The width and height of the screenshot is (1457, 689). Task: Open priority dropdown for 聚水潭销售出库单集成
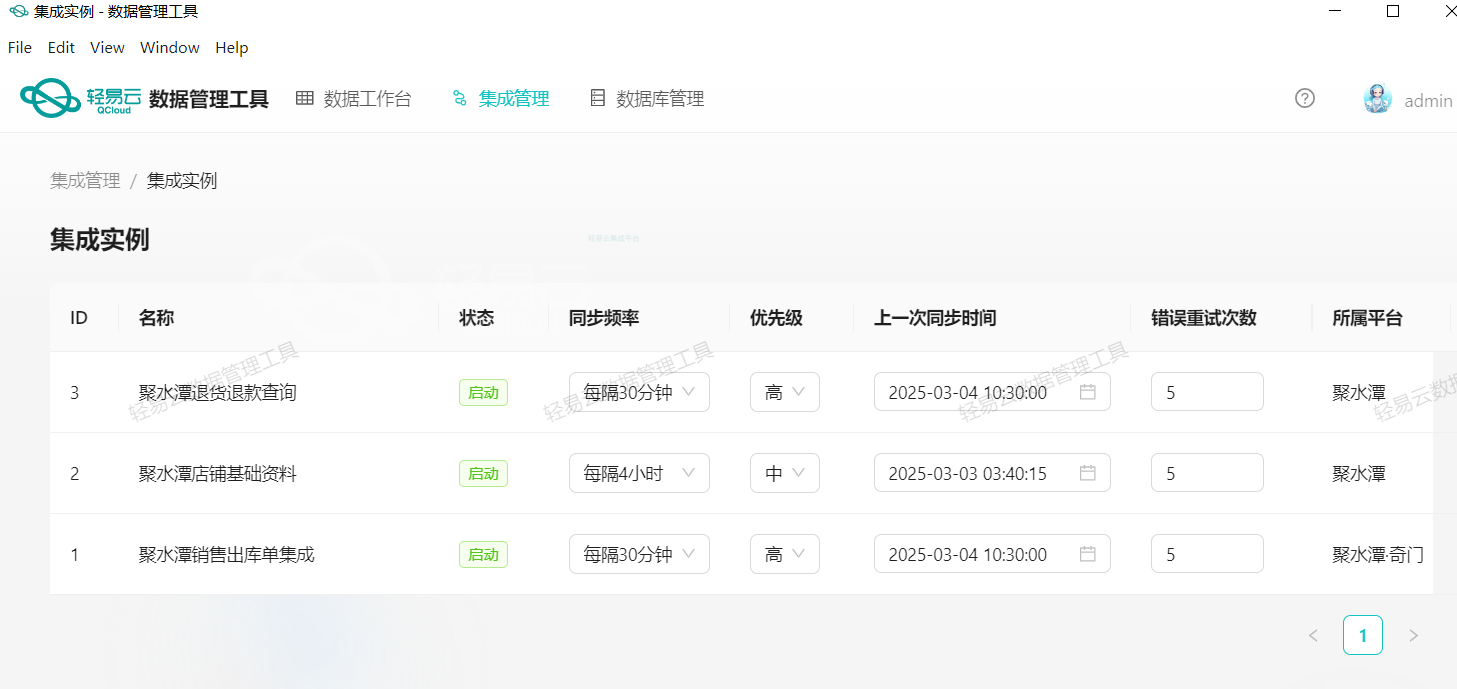point(785,554)
